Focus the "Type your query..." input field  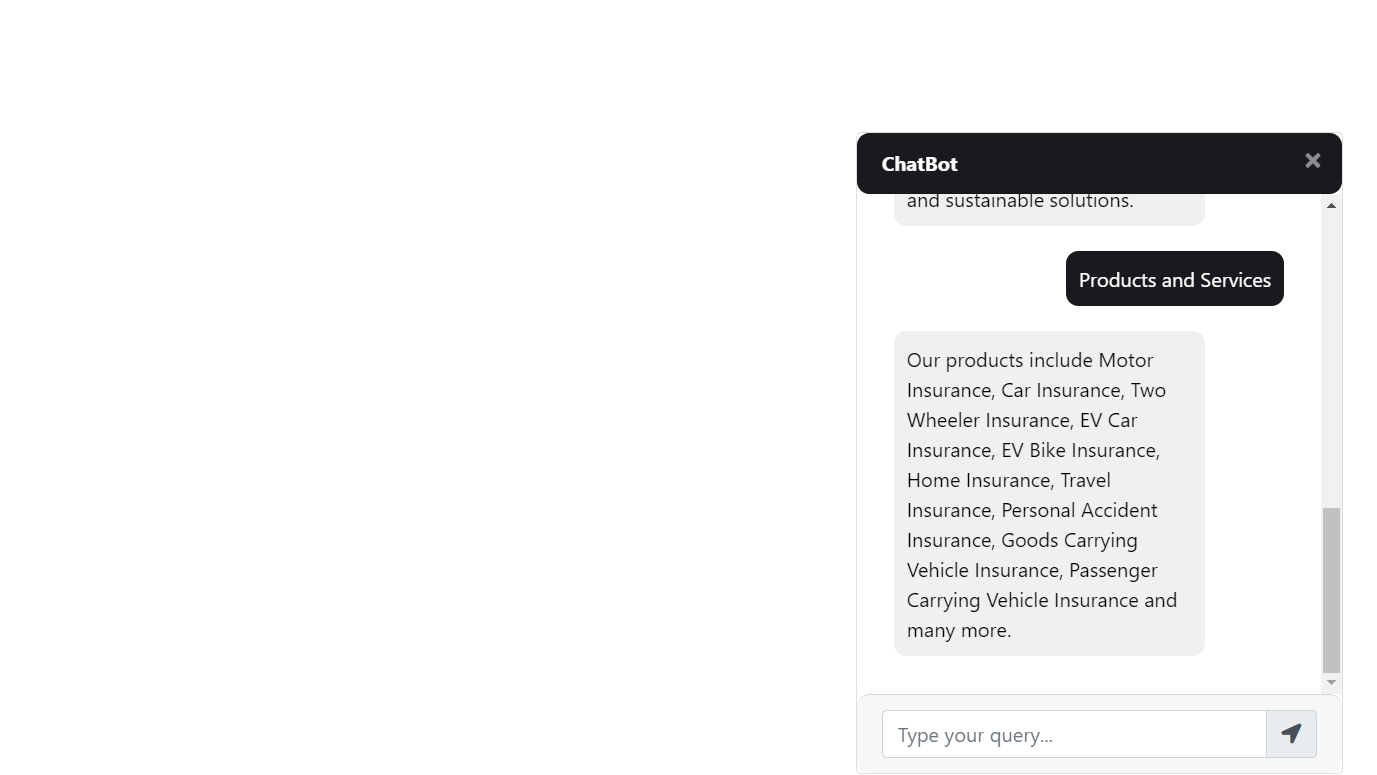click(x=1074, y=735)
